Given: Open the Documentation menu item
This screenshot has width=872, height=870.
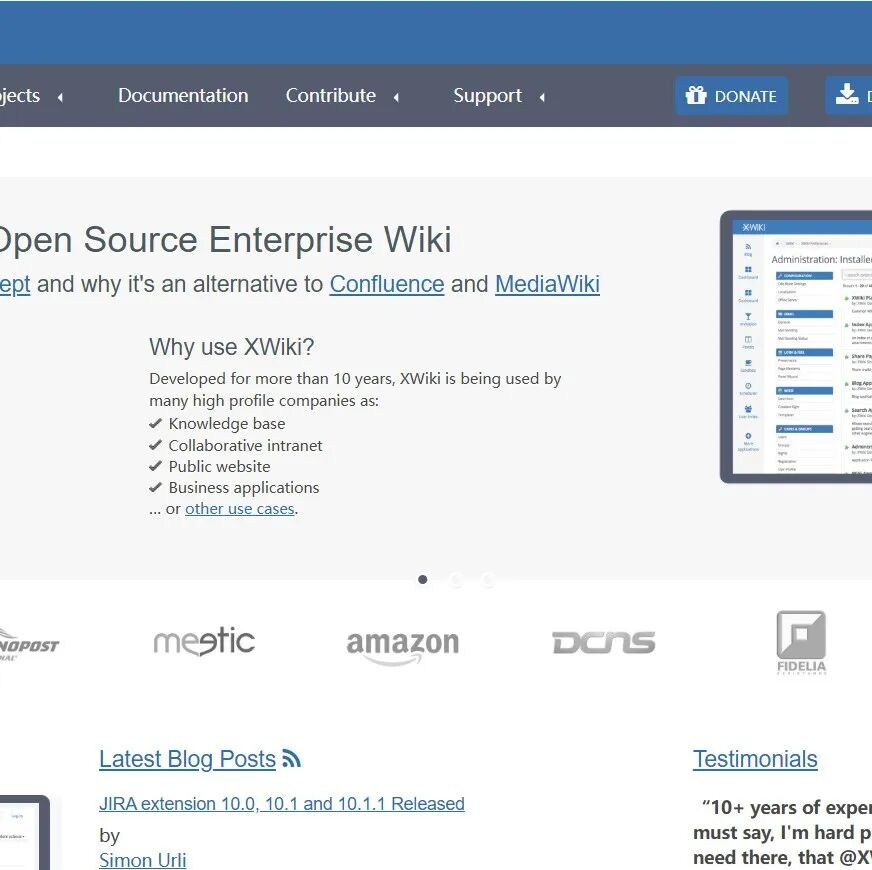Looking at the screenshot, I should tap(183, 96).
